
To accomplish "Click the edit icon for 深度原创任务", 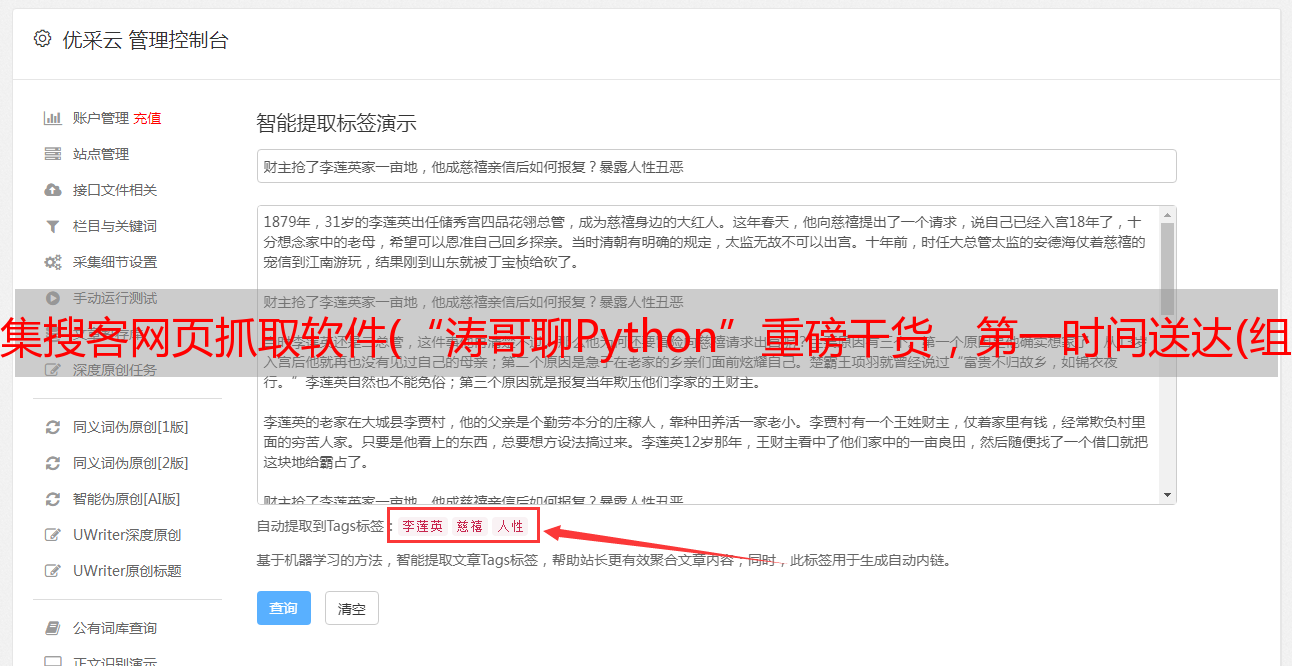I will [x=53, y=370].
